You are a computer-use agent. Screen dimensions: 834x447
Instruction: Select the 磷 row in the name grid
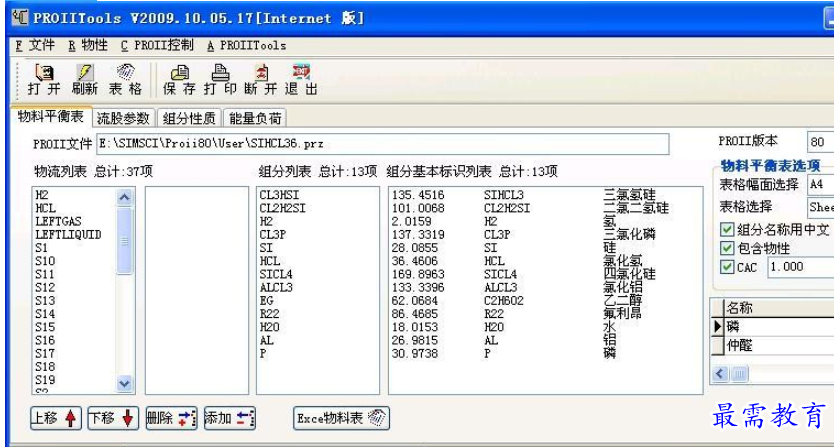[779, 326]
